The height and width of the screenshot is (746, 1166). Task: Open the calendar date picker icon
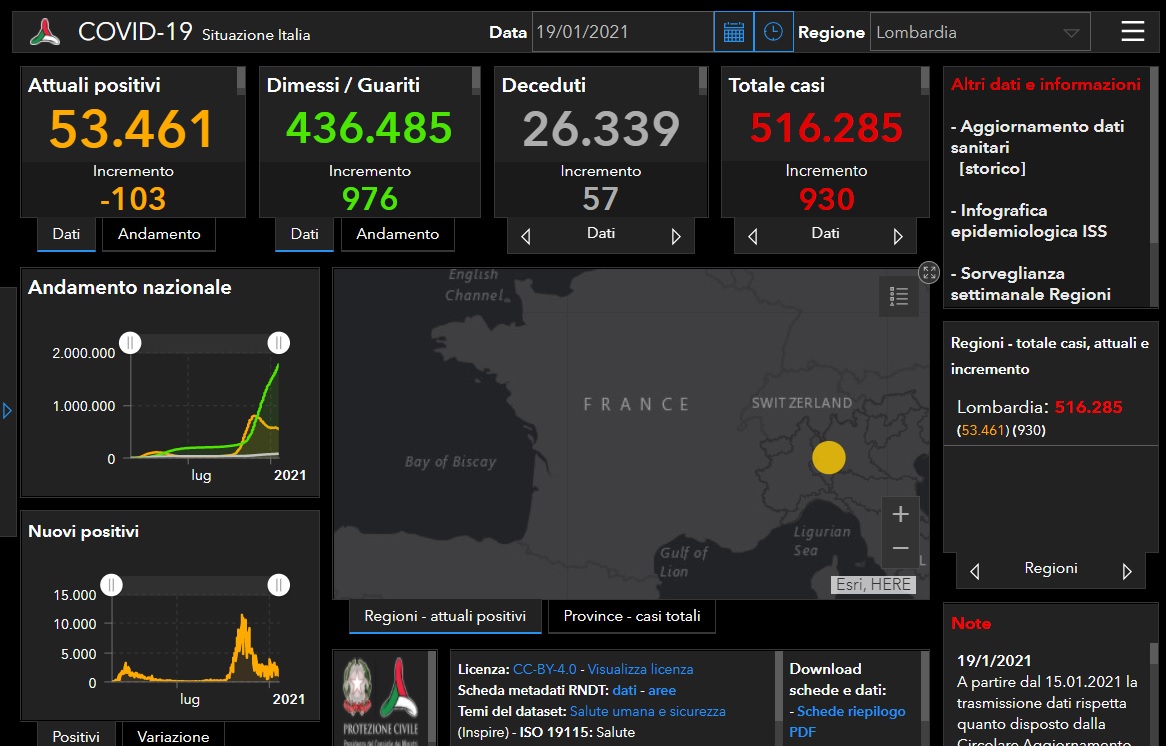click(733, 32)
